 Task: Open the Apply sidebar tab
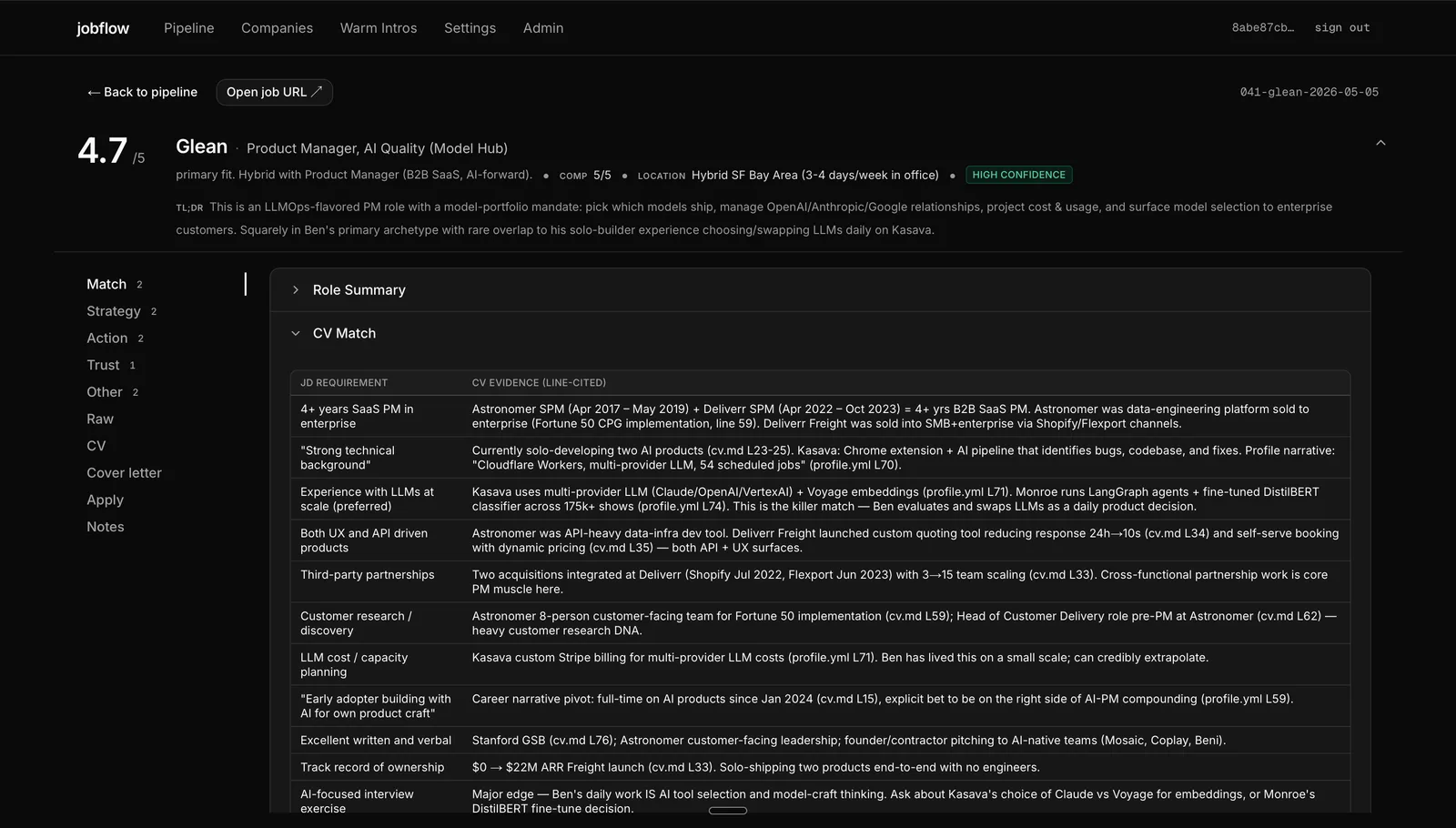(105, 500)
